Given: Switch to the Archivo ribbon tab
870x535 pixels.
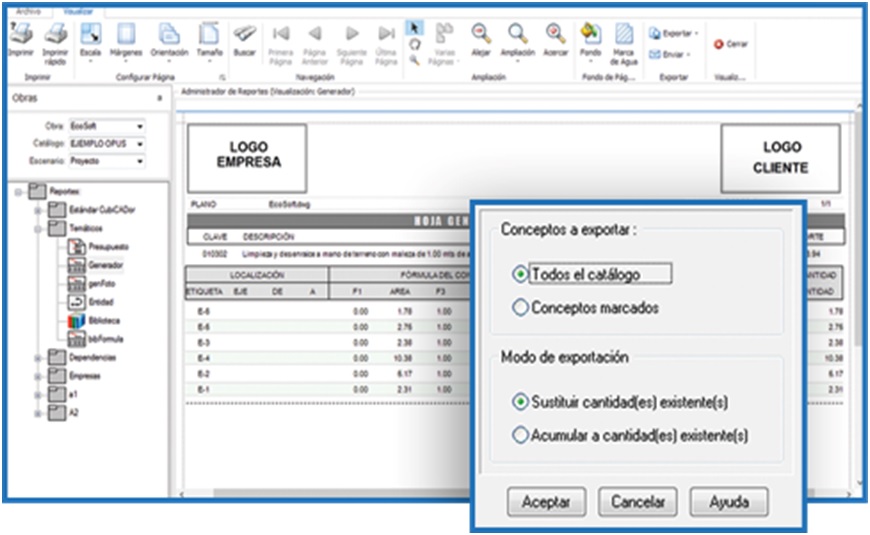Looking at the screenshot, I should 28,10.
